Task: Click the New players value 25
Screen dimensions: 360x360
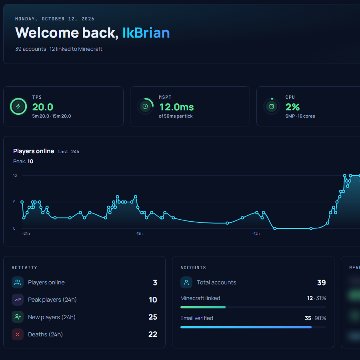Action: [x=153, y=317]
